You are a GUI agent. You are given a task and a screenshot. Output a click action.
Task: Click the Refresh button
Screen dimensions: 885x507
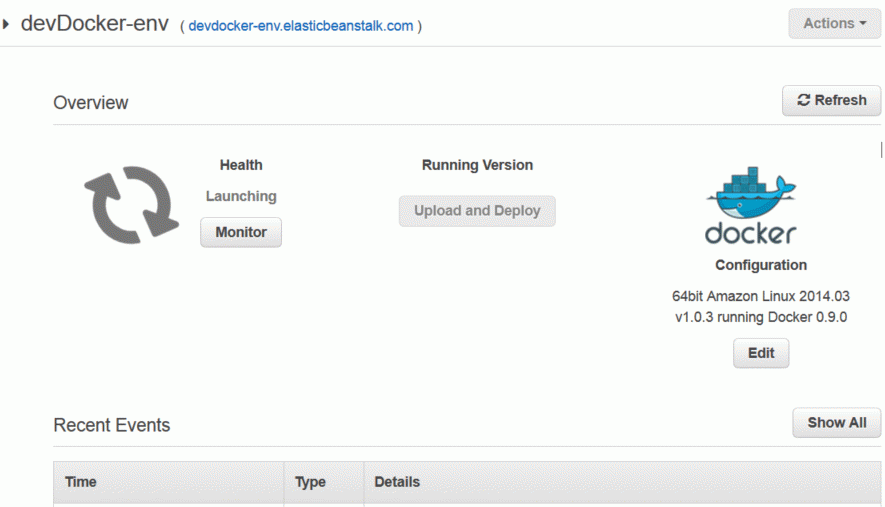[x=831, y=100]
